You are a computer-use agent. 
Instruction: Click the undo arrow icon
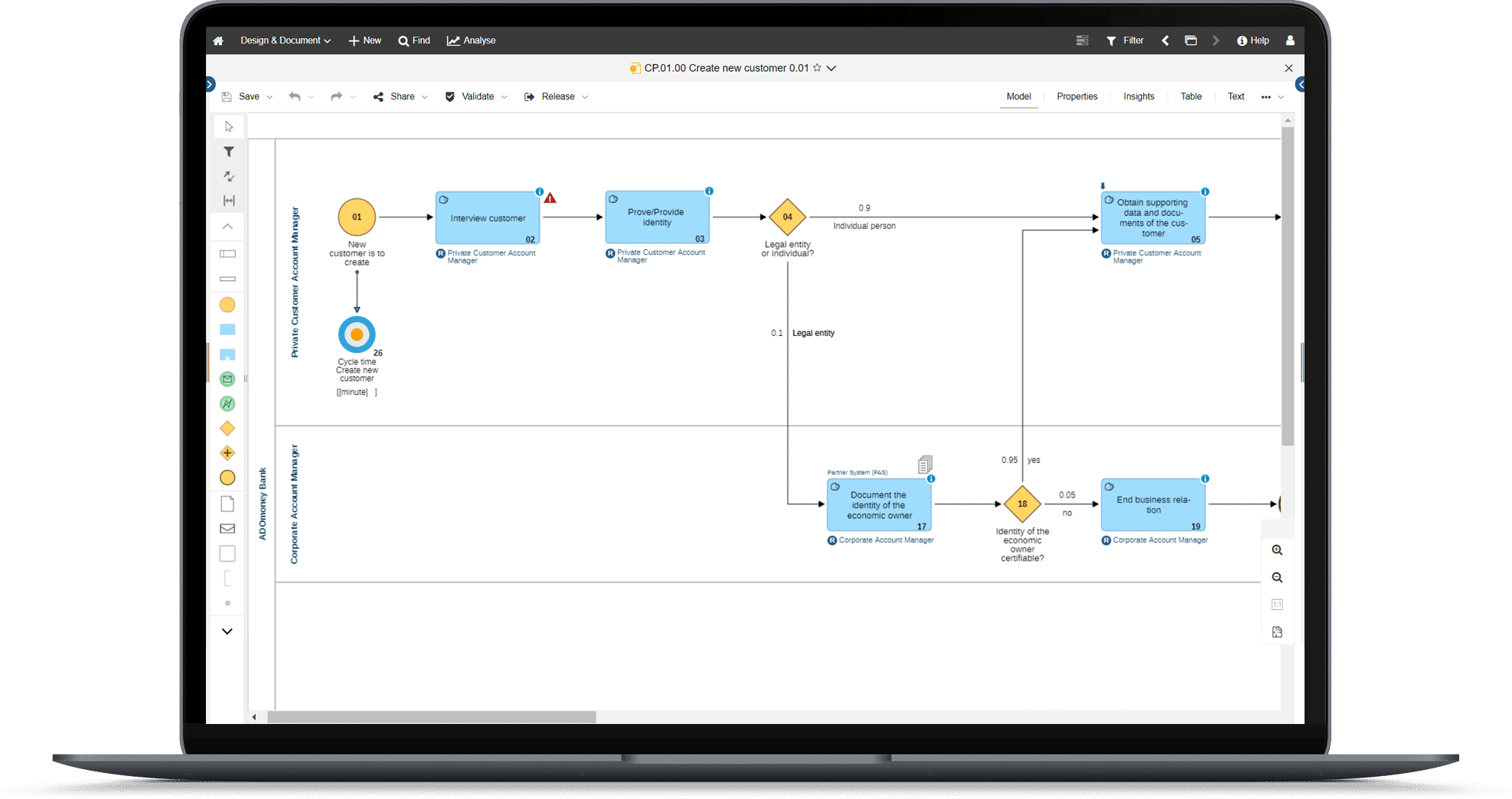point(296,96)
